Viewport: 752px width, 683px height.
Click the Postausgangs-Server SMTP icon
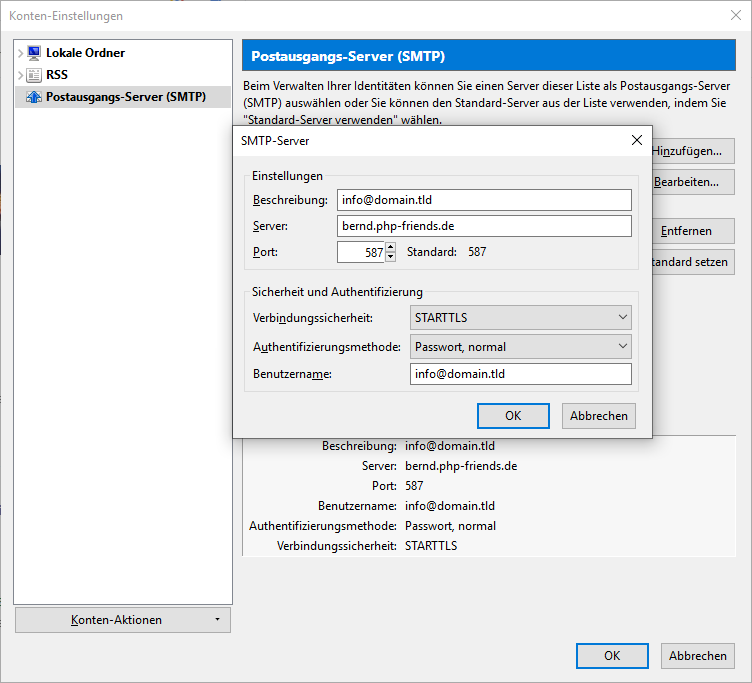tap(34, 97)
